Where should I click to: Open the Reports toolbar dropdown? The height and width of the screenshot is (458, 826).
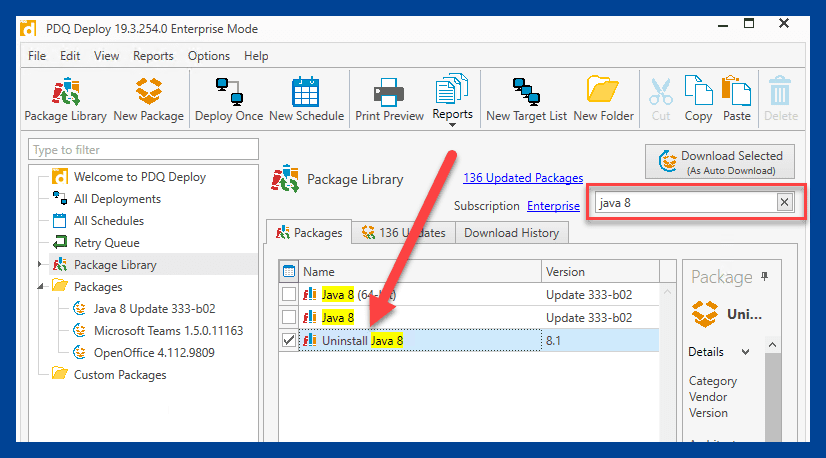pos(452,100)
